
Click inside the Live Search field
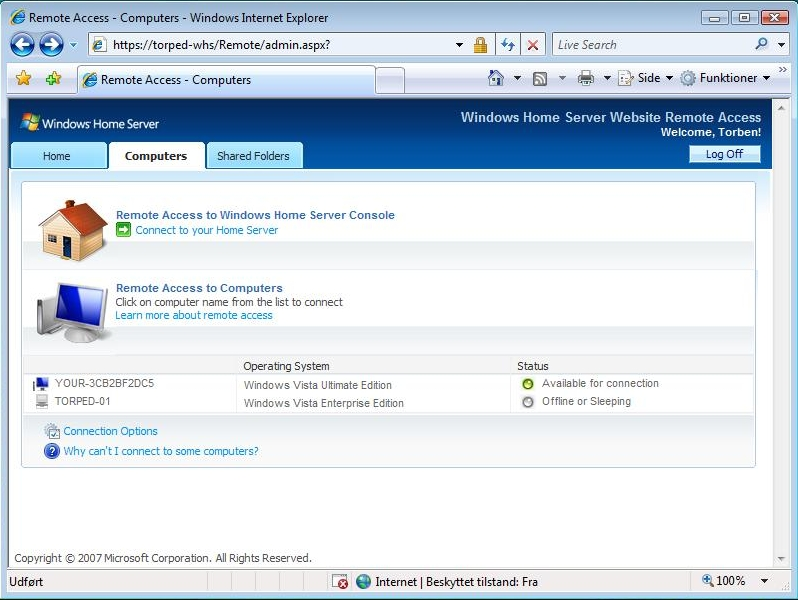tap(650, 45)
